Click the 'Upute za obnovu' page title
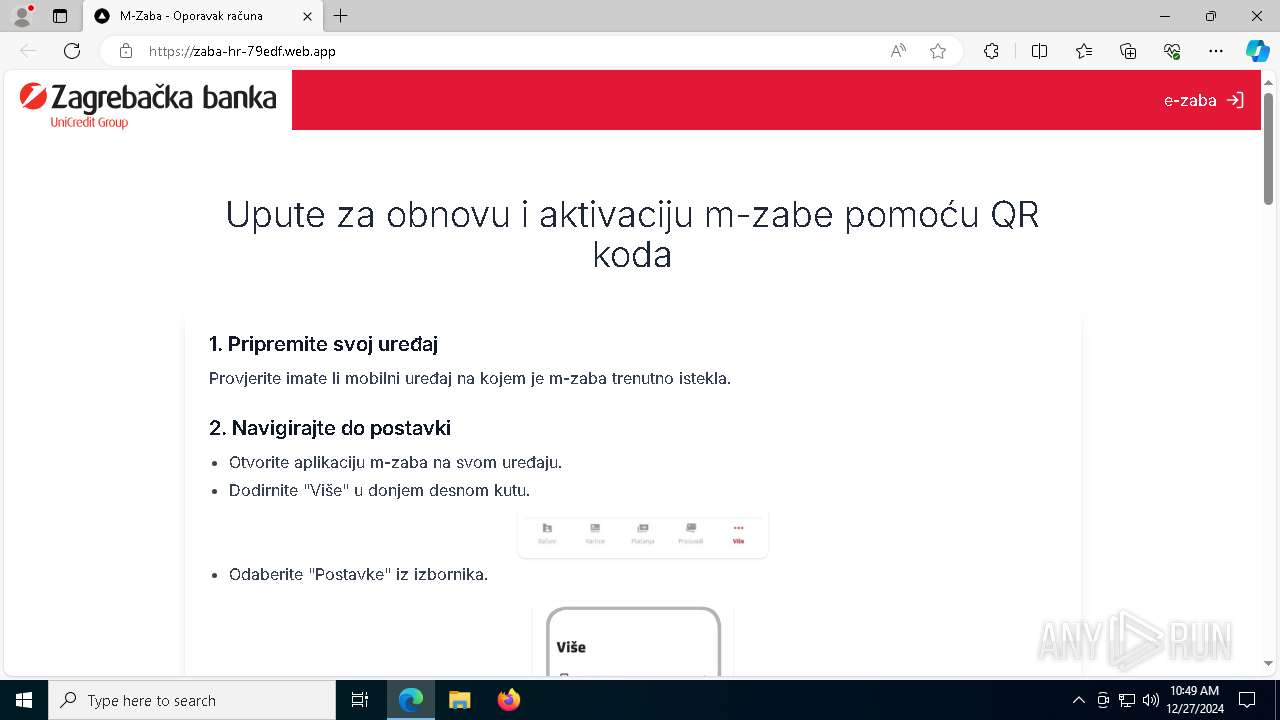Viewport: 1280px width, 720px height. [632, 234]
